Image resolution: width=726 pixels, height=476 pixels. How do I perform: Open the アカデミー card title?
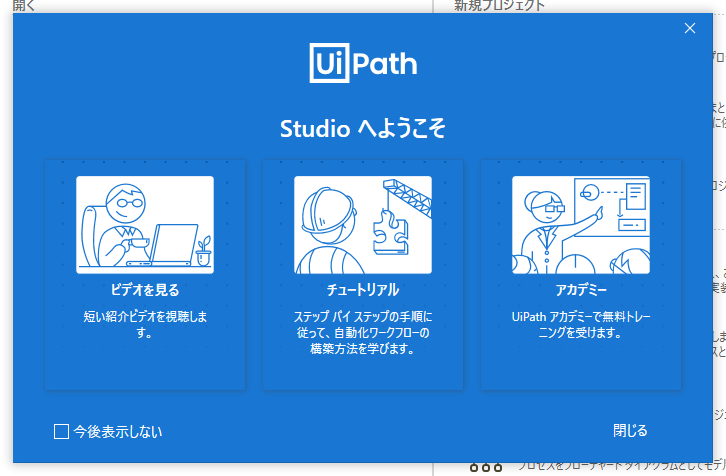[581, 290]
